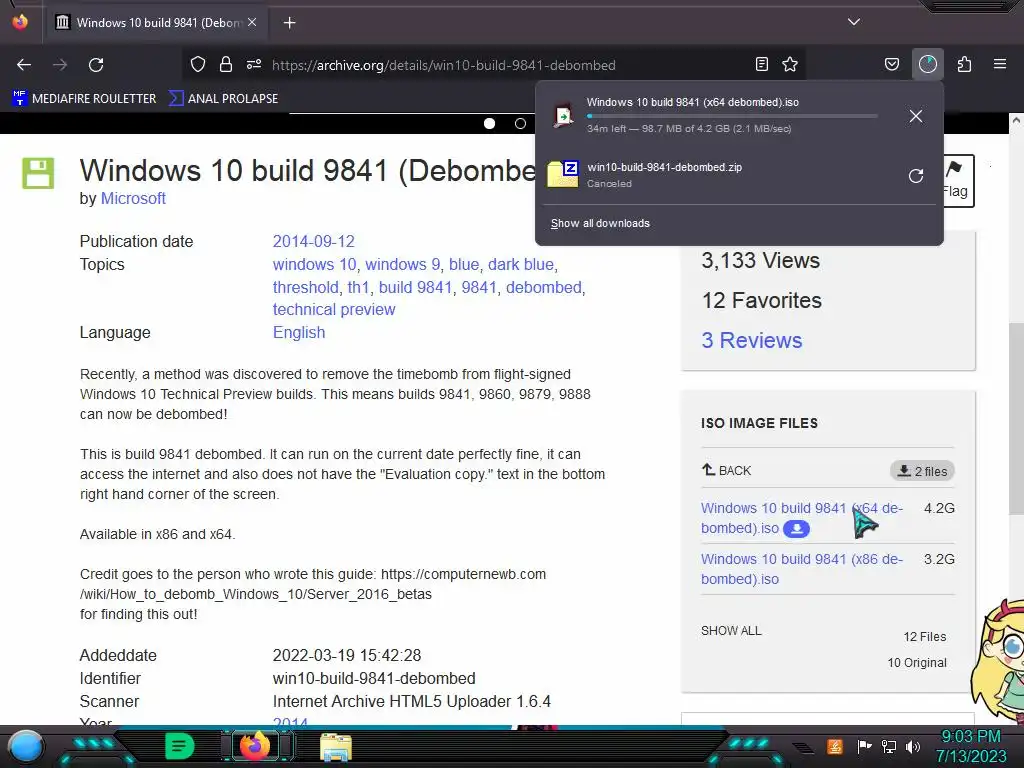This screenshot has width=1024, height=768.
Task: Open site permissions icon in address bar
Action: pos(254,65)
